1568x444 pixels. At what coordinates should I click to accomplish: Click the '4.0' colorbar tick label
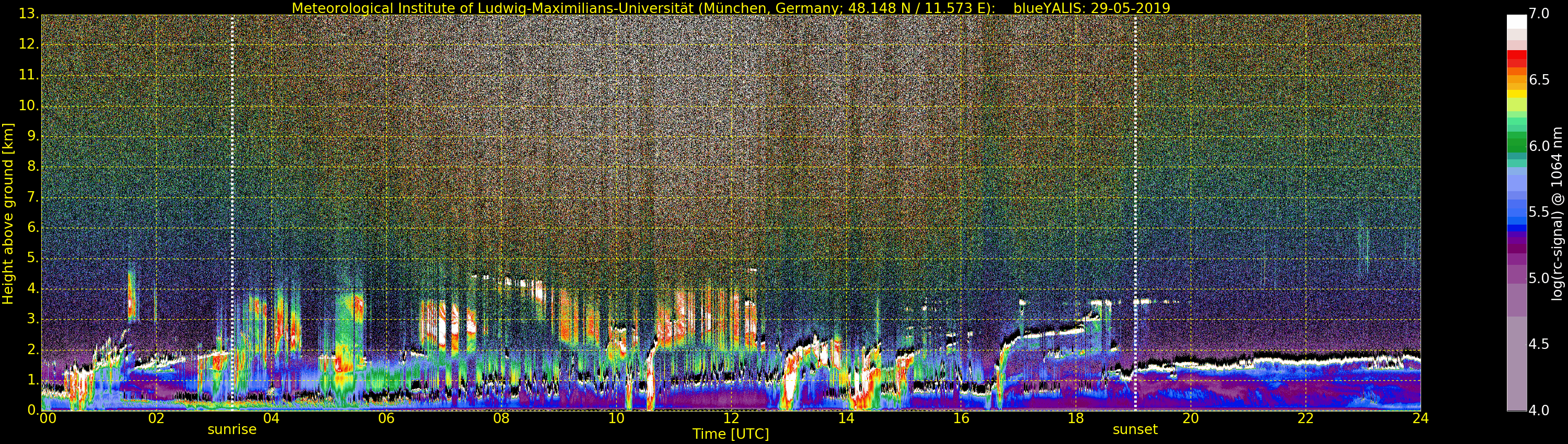tap(1539, 411)
